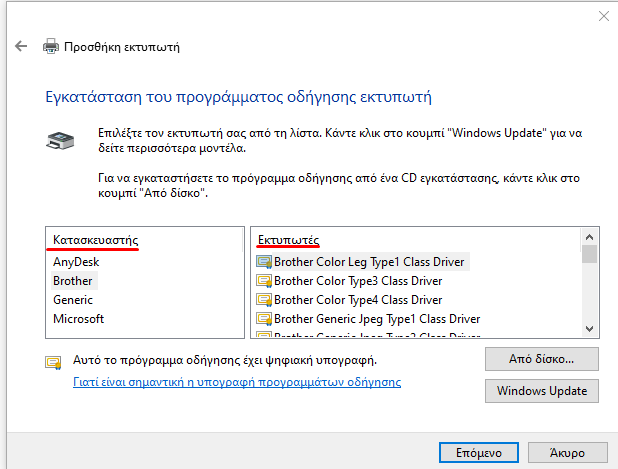The width and height of the screenshot is (618, 469).
Task: Select Brother Color Type3 Class Driver
Action: [x=358, y=281]
